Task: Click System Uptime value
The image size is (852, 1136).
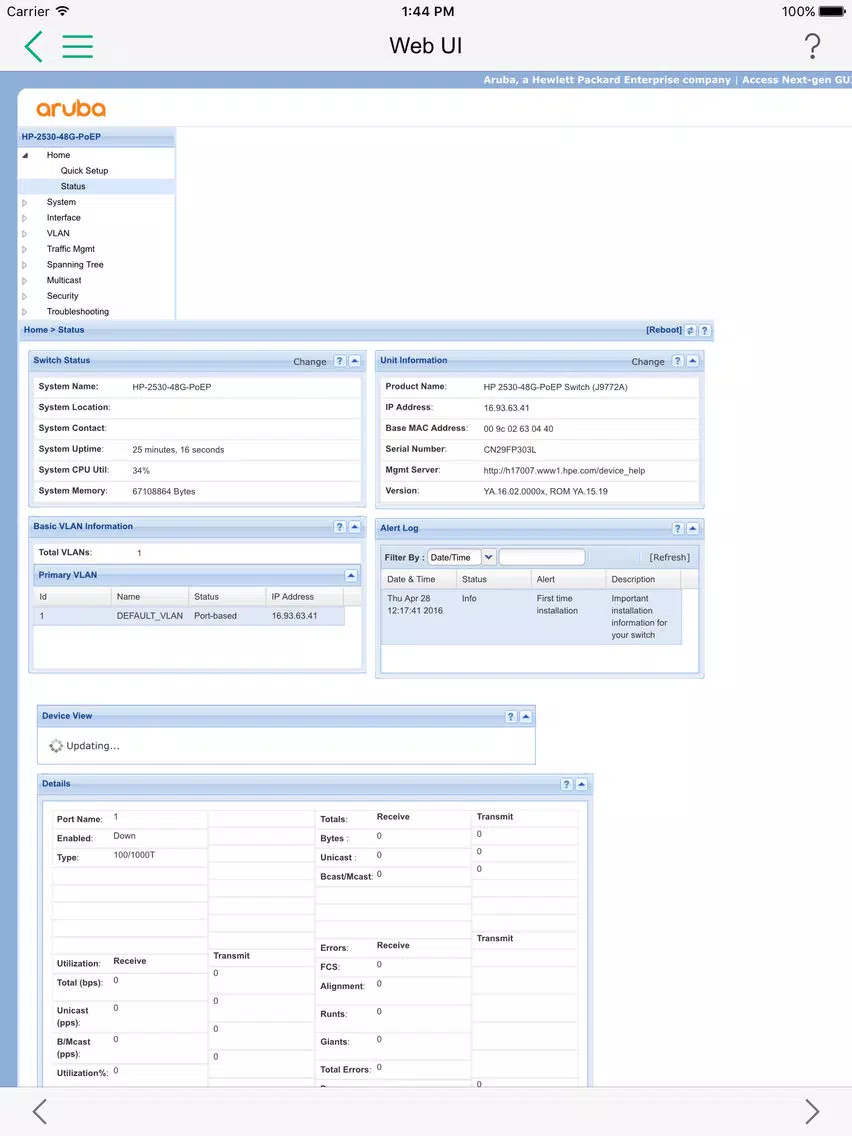Action: pyautogui.click(x=178, y=450)
